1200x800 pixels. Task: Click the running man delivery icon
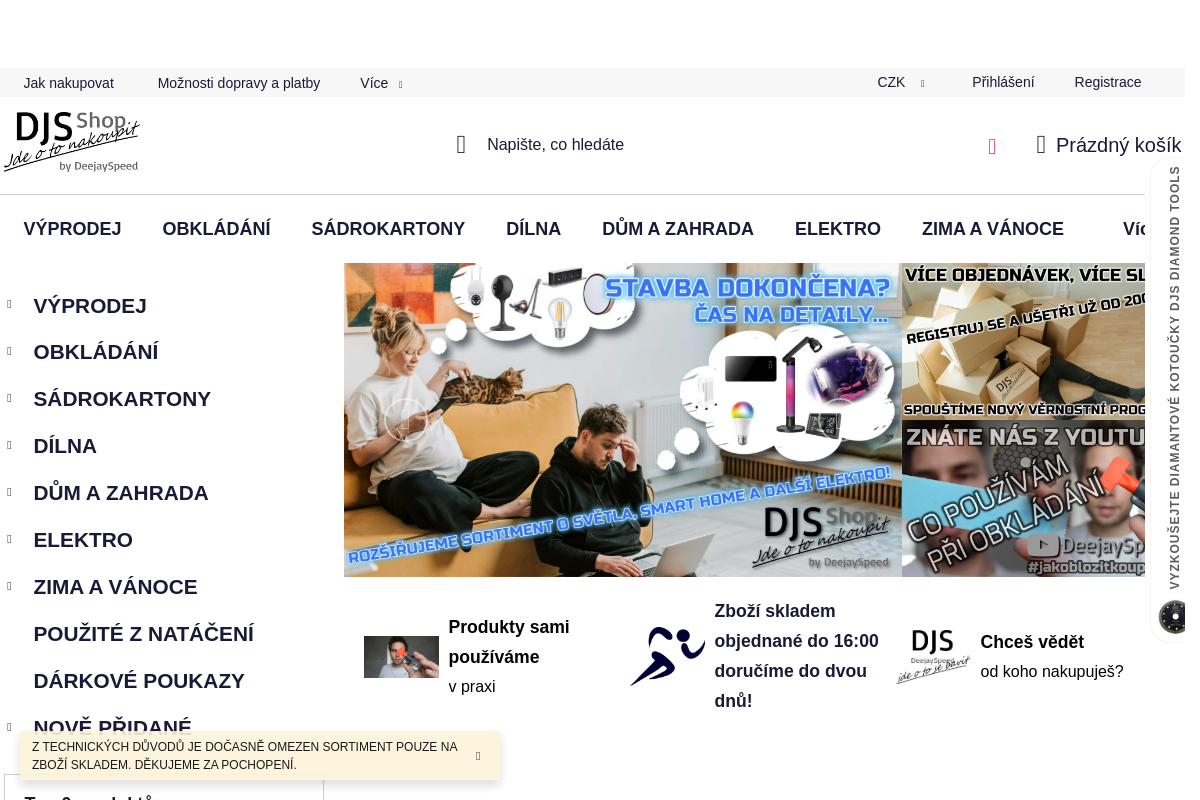click(x=667, y=656)
